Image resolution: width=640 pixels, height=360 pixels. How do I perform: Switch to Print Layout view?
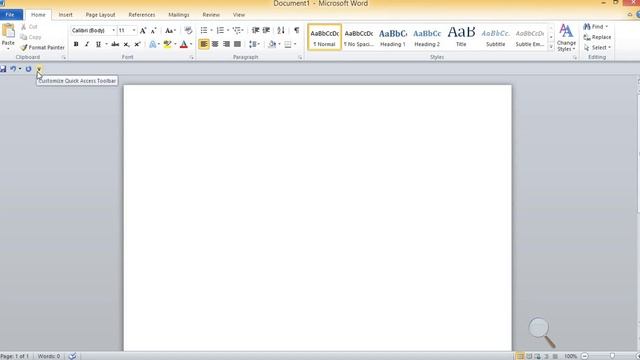pos(520,356)
